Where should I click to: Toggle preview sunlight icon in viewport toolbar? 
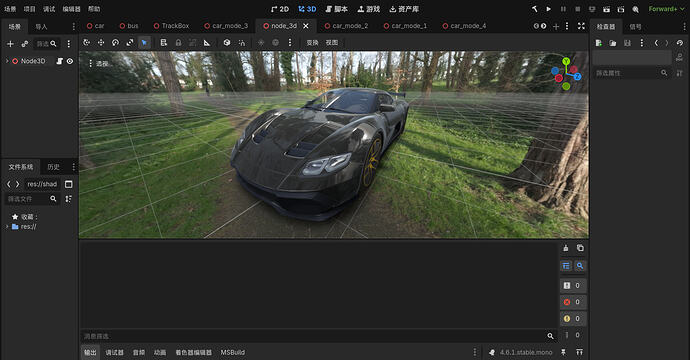(261, 43)
